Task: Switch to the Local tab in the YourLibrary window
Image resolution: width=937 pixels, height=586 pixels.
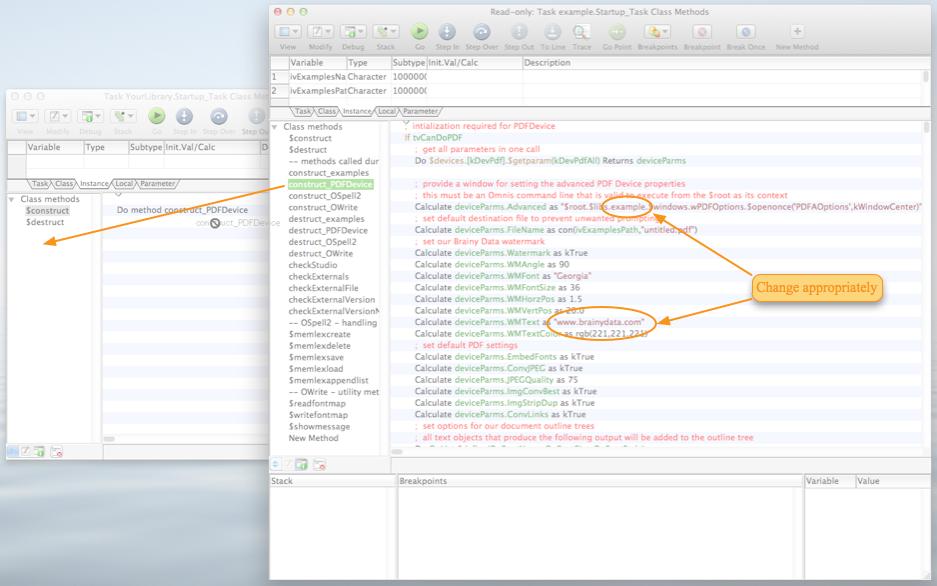Action: [124, 183]
